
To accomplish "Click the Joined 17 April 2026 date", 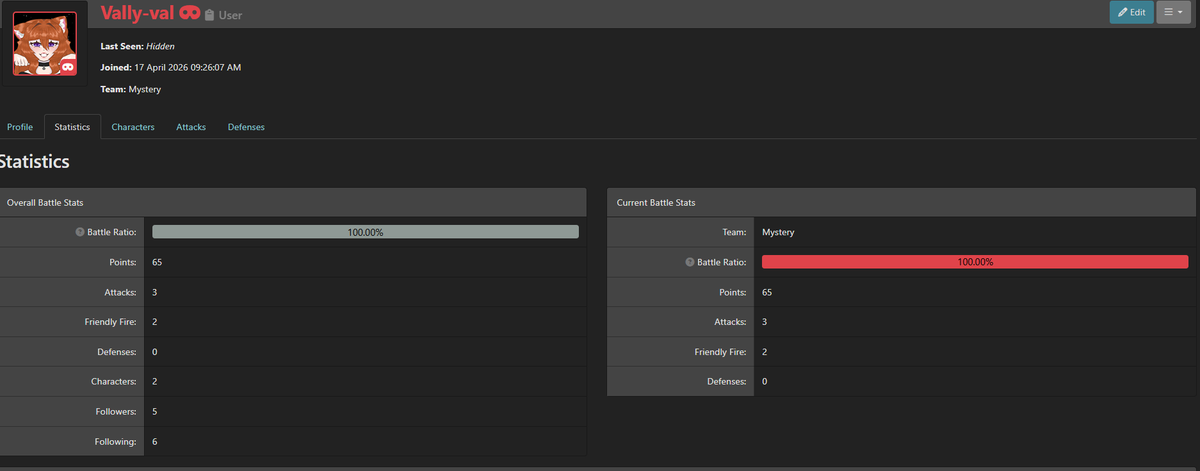I will click(171, 67).
